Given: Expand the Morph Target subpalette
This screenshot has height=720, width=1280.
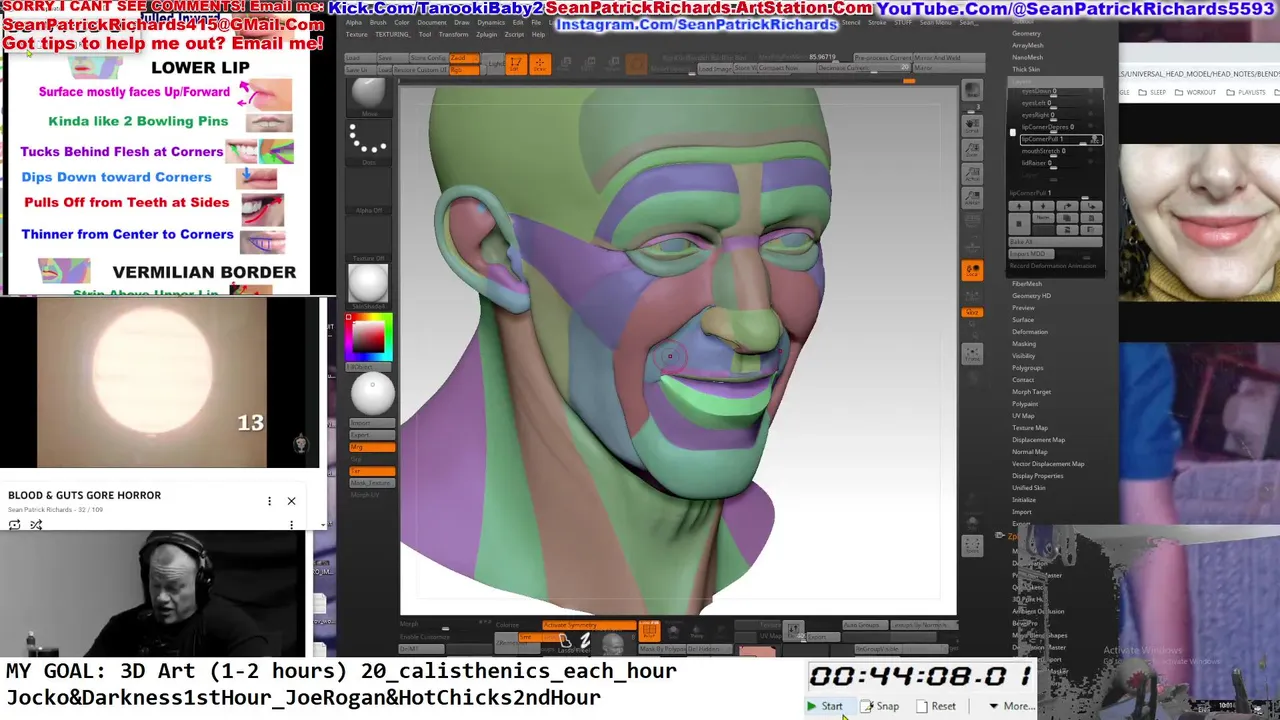Looking at the screenshot, I should (1031, 392).
